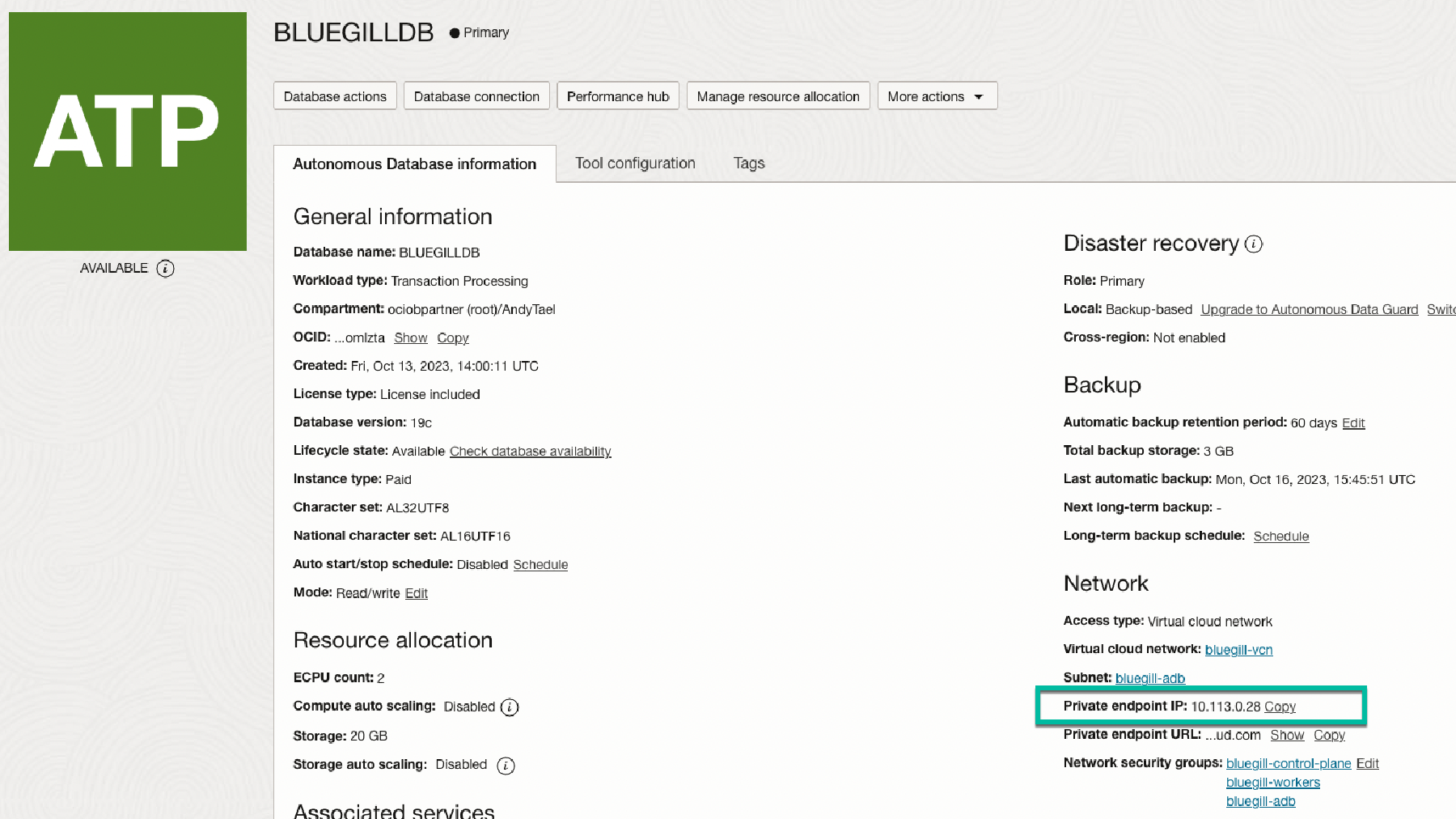
Task: Click the Storage auto scaling info icon
Action: (506, 766)
